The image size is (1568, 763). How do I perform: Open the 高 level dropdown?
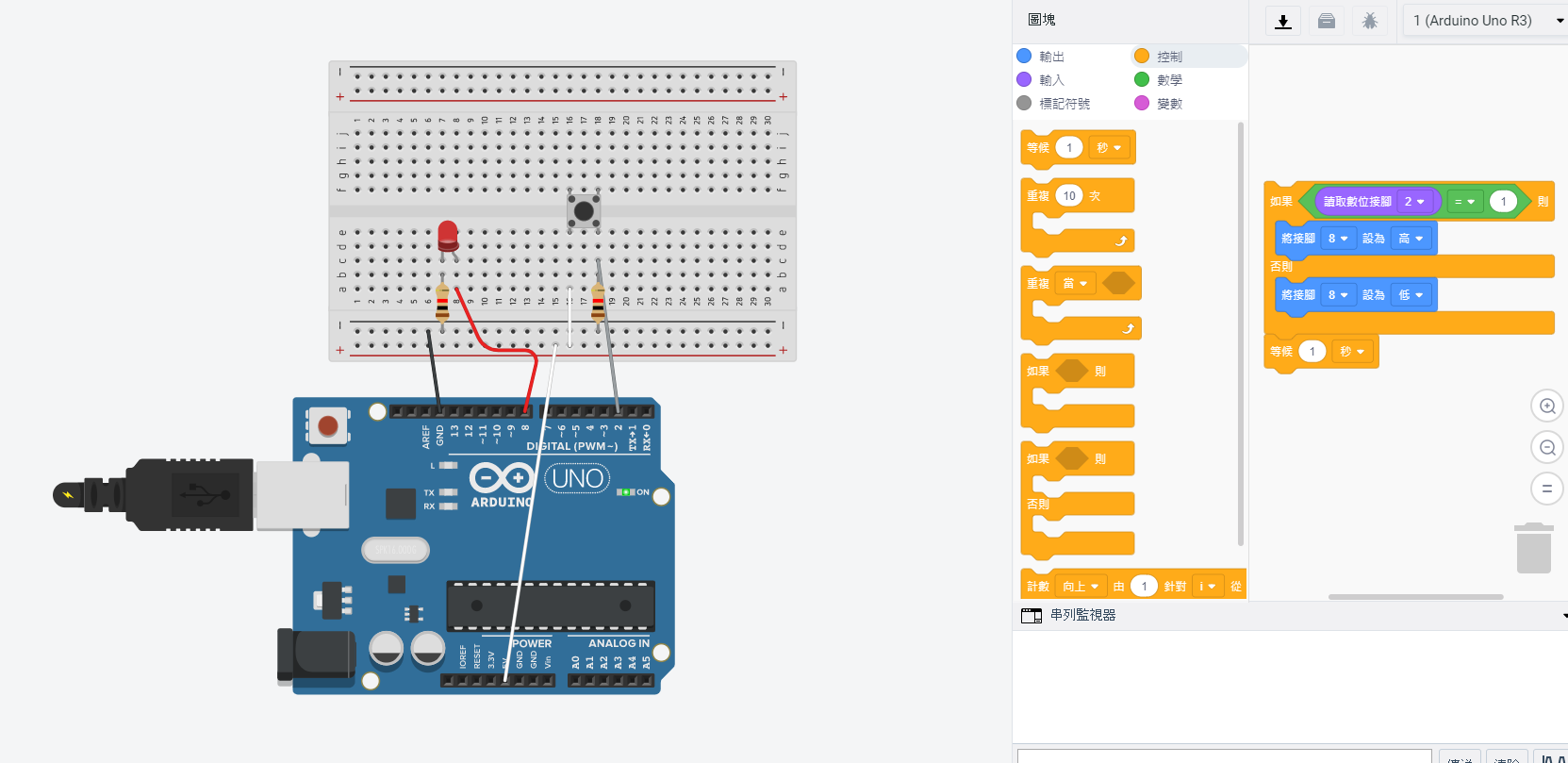[1411, 239]
